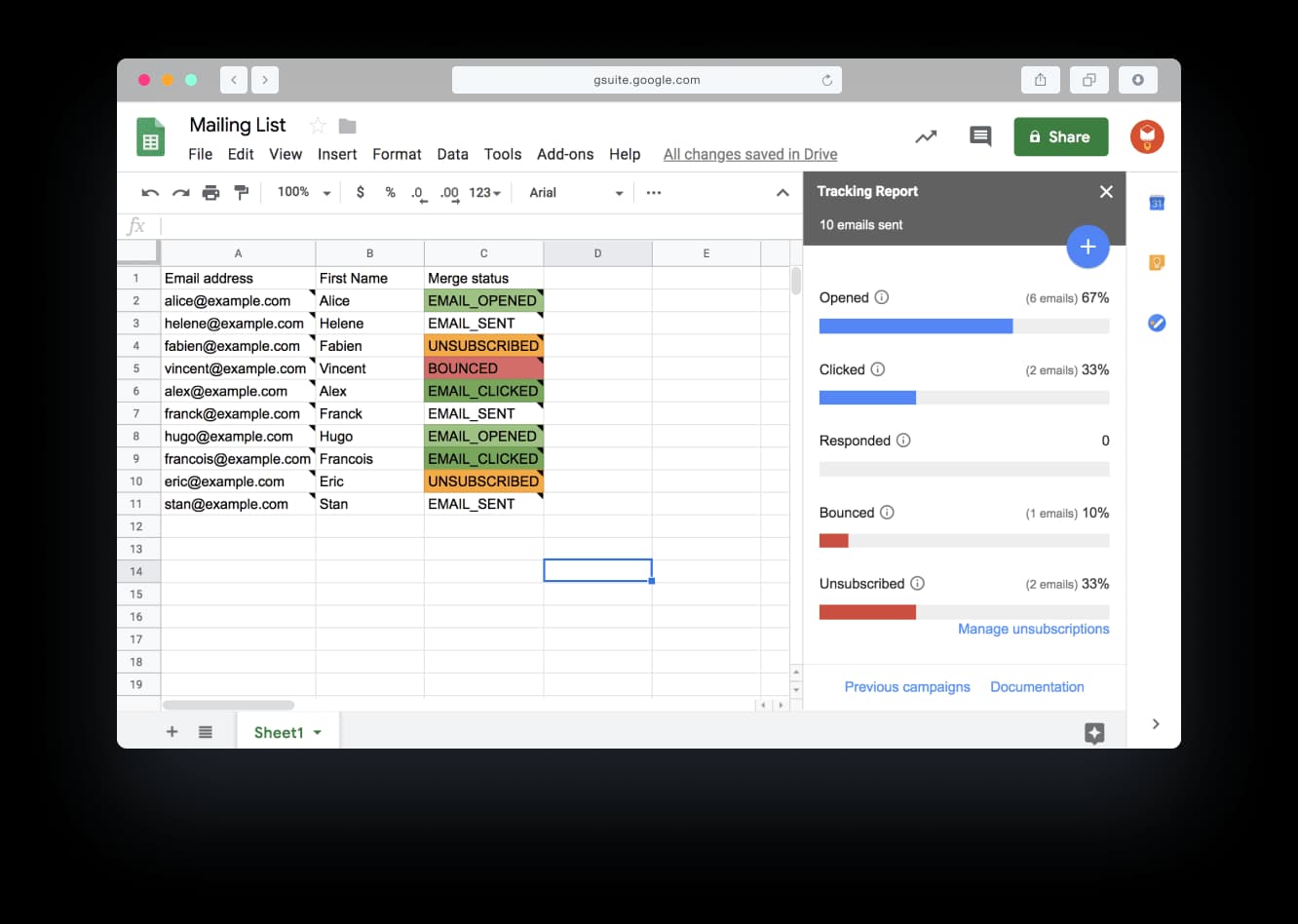Open the comments icon
Screen dimensions: 1298x924
(980, 136)
